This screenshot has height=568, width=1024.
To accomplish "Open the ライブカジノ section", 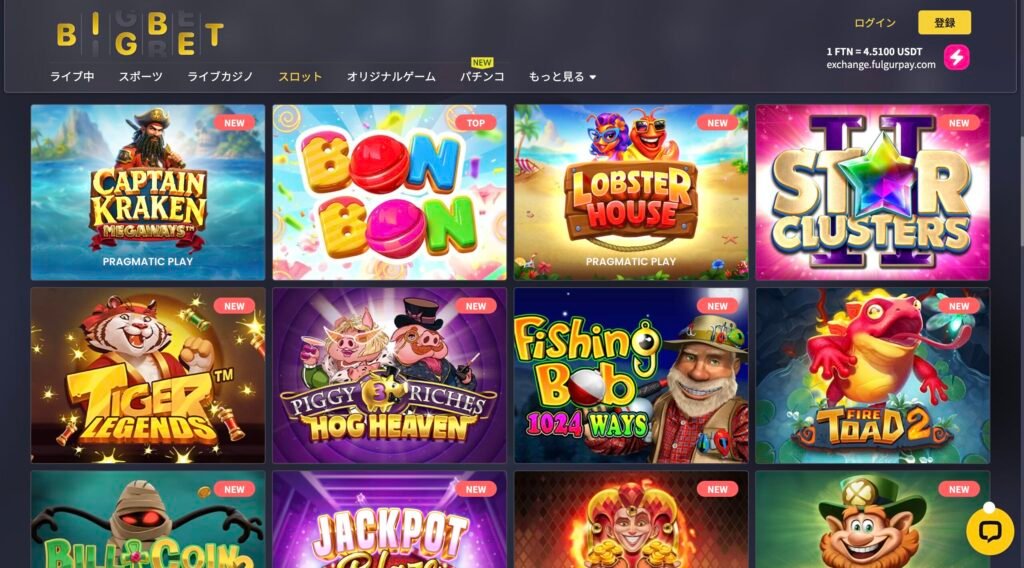I will coord(220,76).
